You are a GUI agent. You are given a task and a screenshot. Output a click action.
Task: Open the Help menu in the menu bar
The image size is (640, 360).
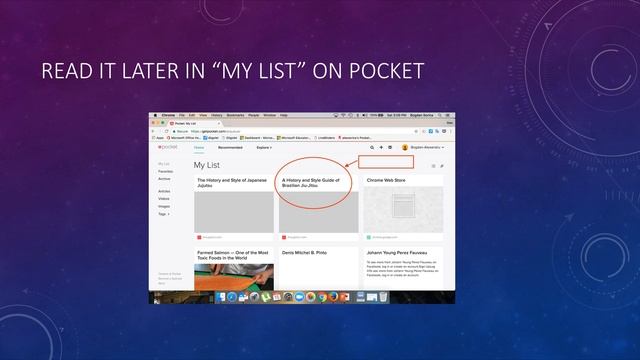pos(284,116)
